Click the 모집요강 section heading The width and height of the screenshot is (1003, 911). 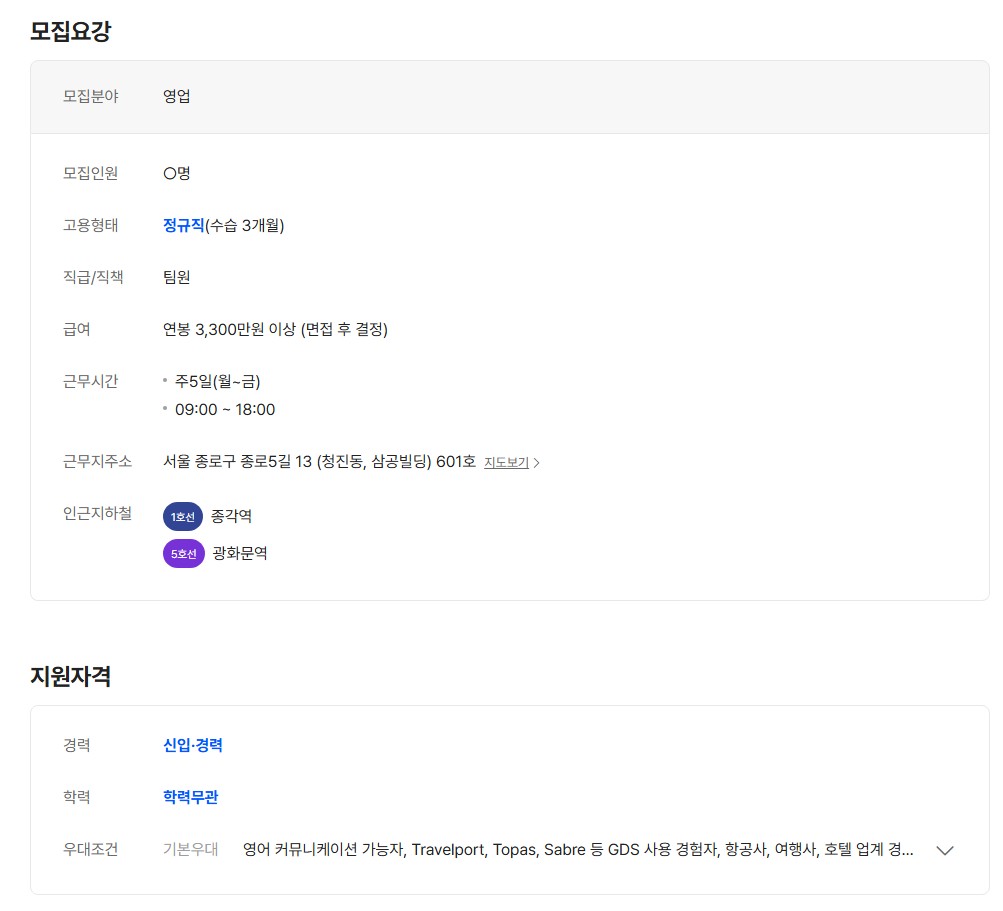coord(70,31)
